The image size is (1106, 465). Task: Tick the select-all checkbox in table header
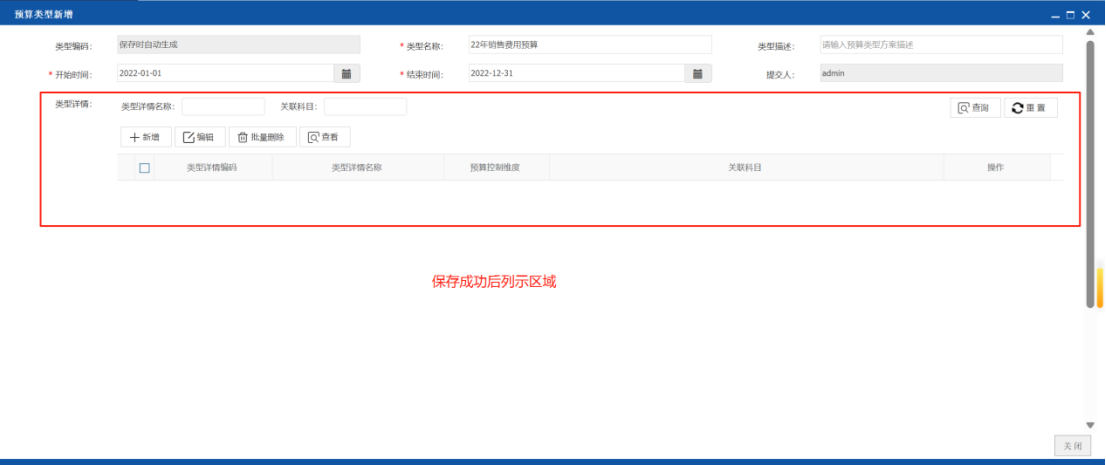[x=145, y=168]
